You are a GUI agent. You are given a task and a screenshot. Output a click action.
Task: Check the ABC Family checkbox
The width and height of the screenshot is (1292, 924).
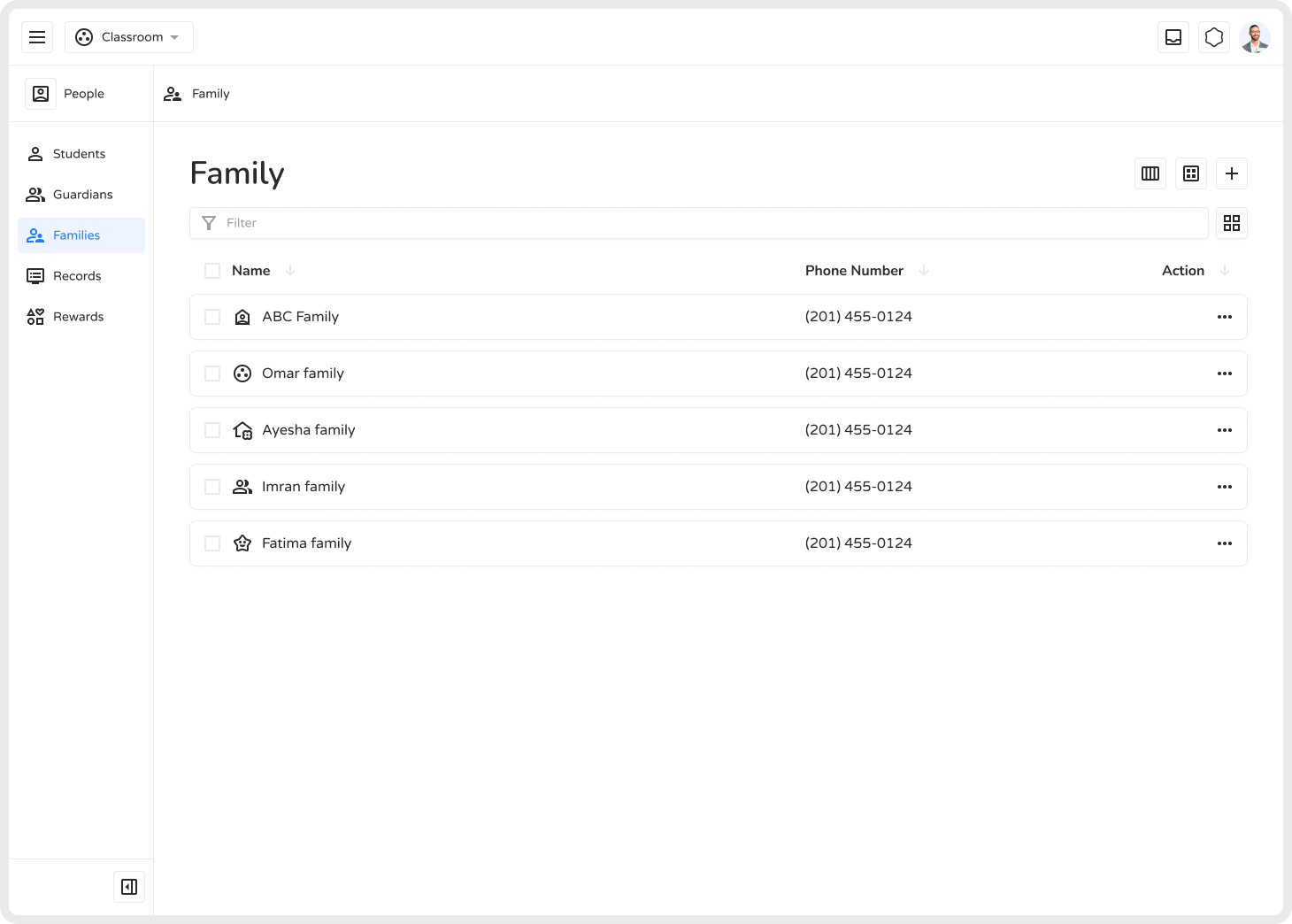[x=212, y=317]
